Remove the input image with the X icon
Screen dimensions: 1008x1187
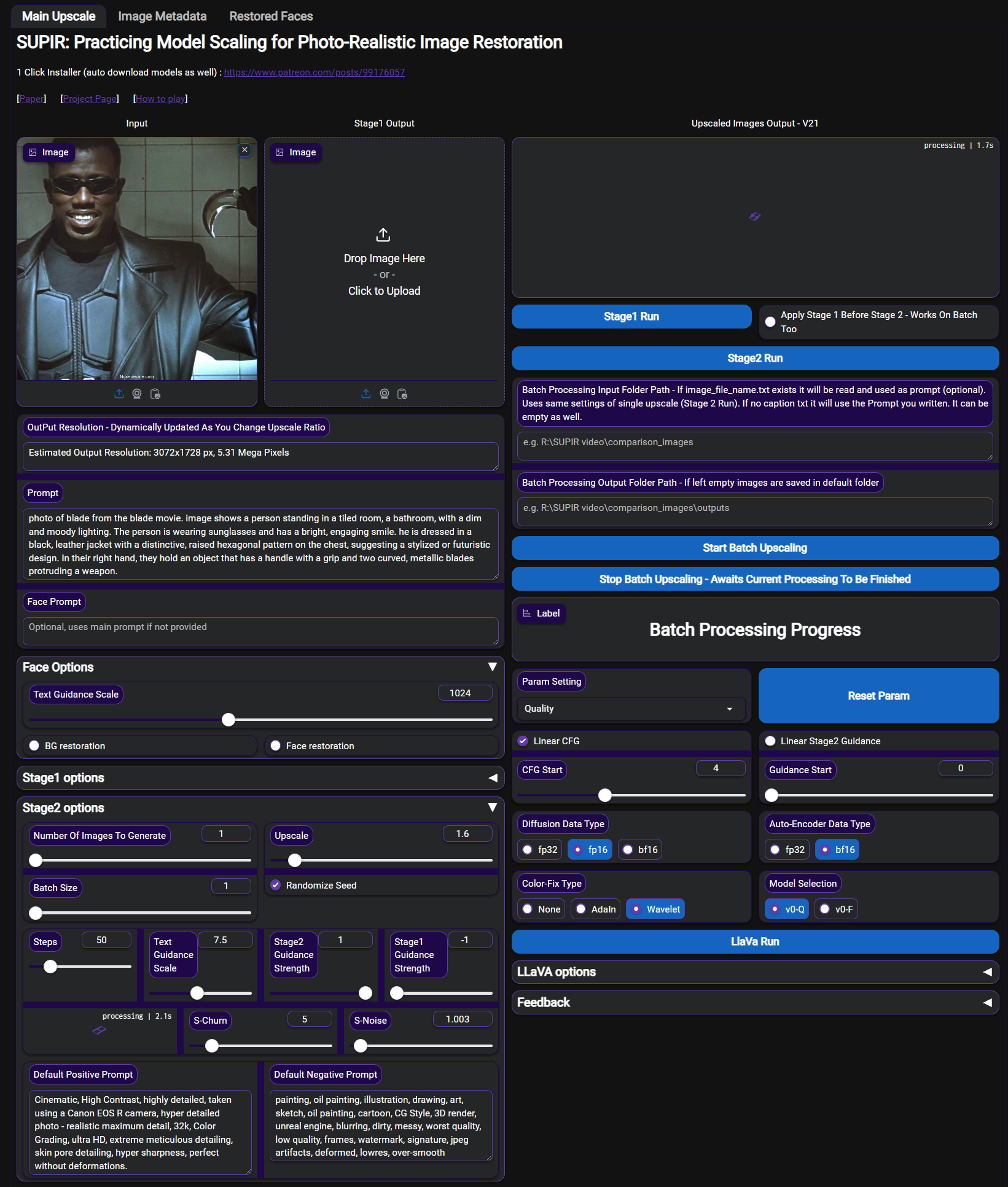click(244, 150)
